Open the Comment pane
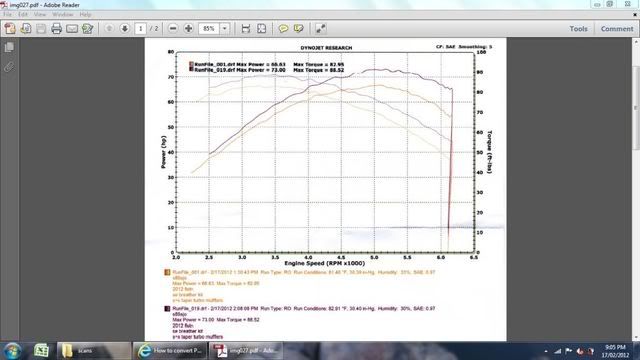Screen dimensions: 640x360 (617, 29)
